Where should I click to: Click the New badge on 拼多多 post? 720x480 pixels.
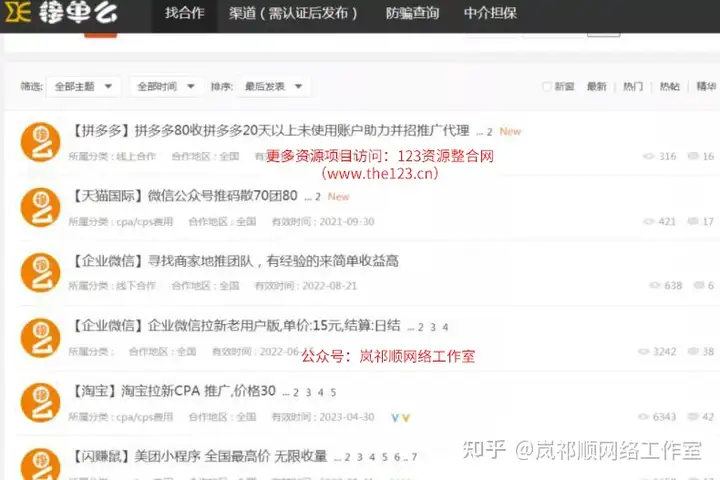pyautogui.click(x=510, y=132)
